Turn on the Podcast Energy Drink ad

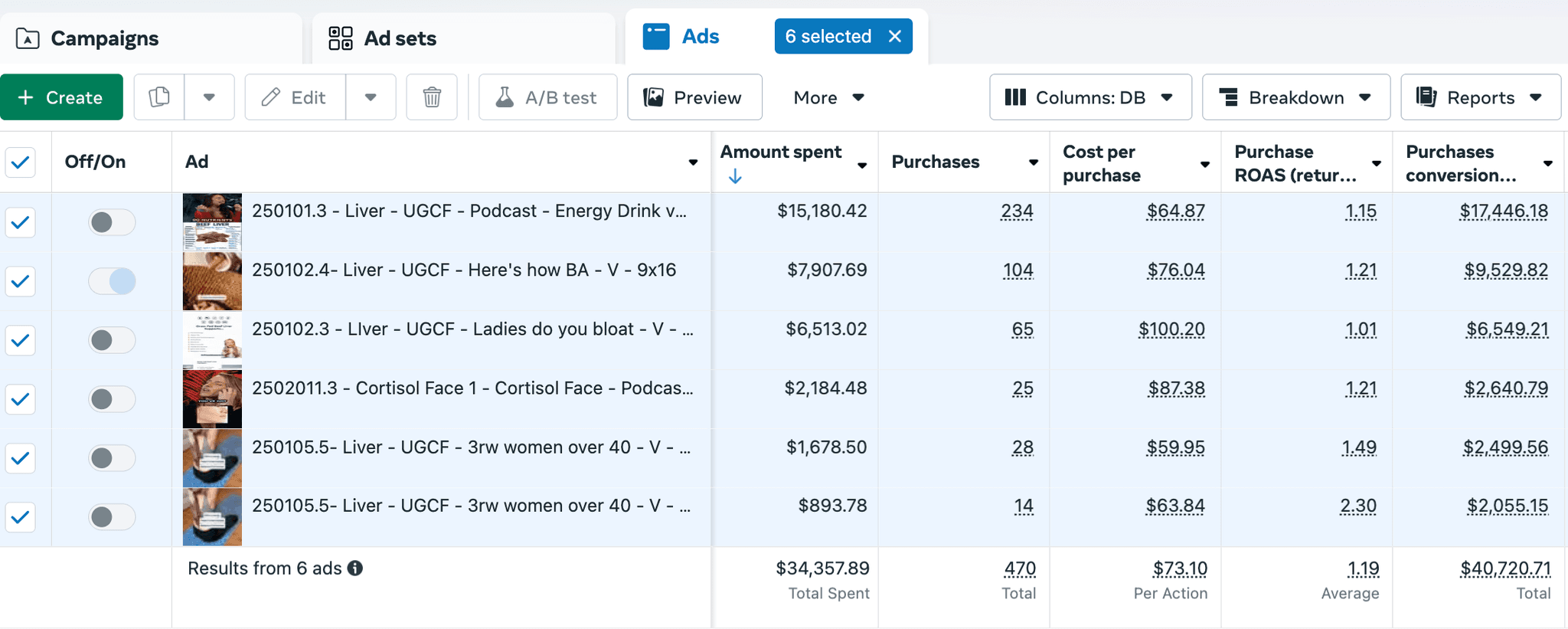[x=112, y=222]
